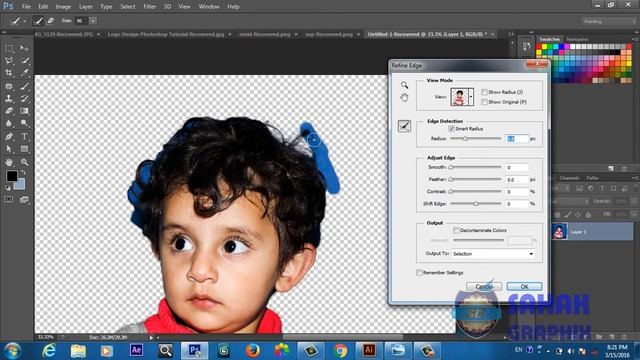
Task: Select the Zoom tool in the toolbox
Action: [x=24, y=162]
